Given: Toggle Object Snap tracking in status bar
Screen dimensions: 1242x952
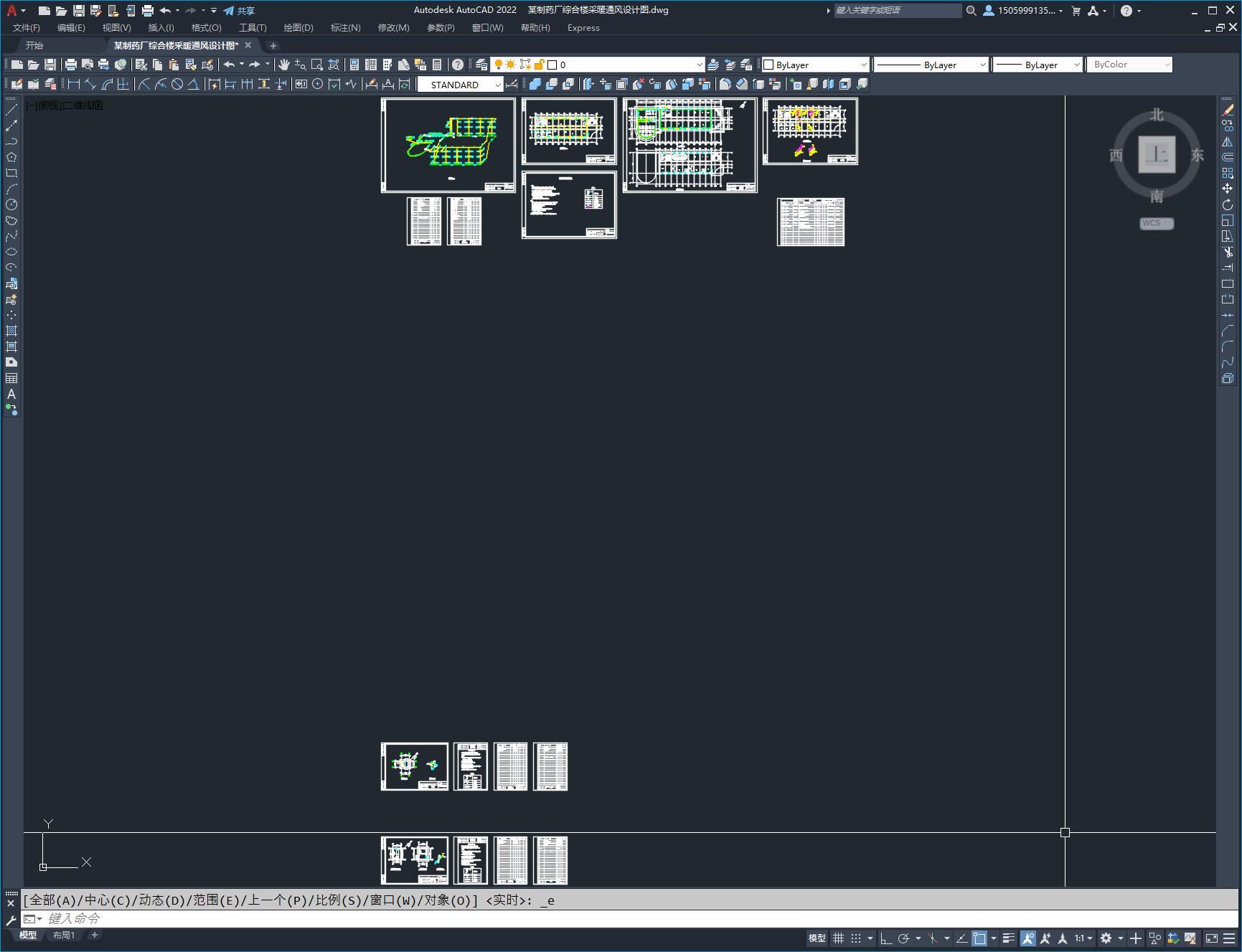Looking at the screenshot, I should pos(961,938).
